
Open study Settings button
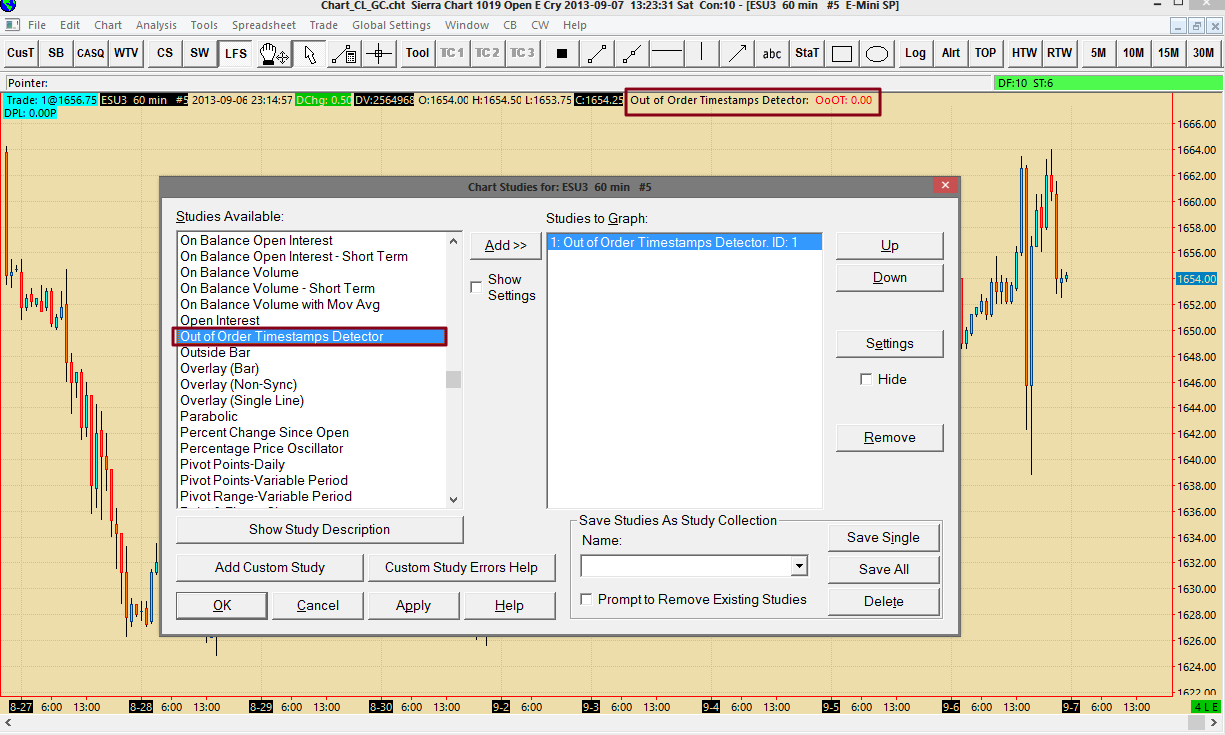pos(890,343)
